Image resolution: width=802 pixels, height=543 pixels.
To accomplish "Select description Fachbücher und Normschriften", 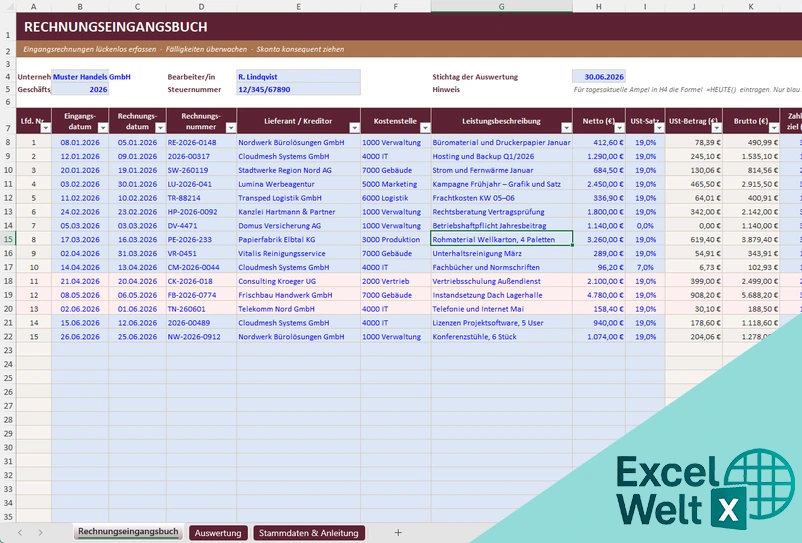I will tap(501, 267).
